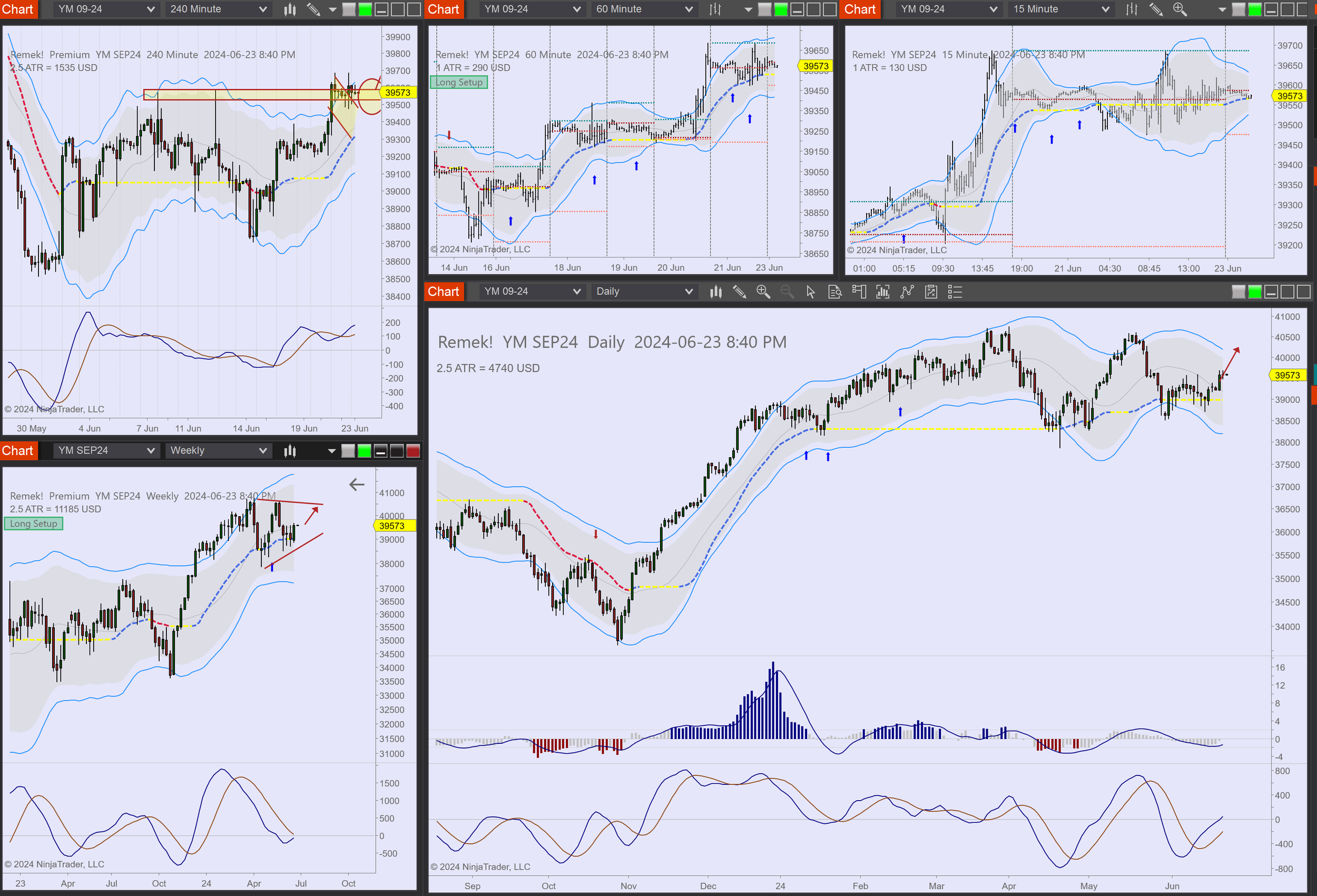This screenshot has height=896, width=1317.
Task: Zoom in on the Daily chart with the magnifier
Action: 763,291
